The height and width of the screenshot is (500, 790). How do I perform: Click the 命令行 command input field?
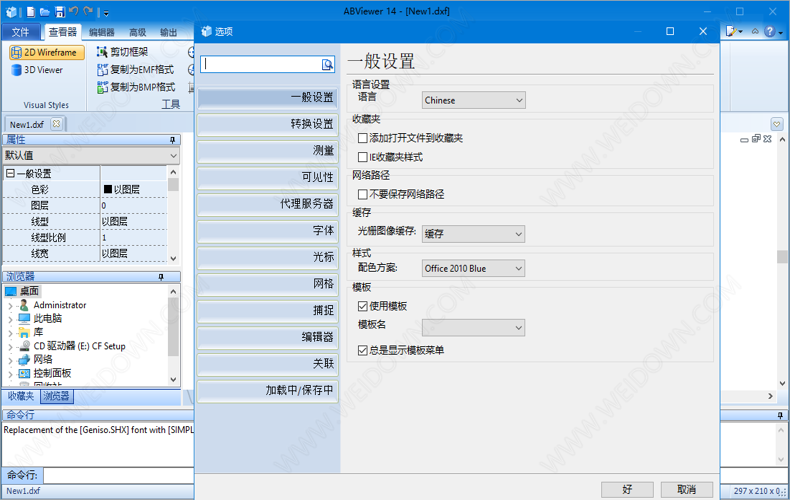point(119,475)
